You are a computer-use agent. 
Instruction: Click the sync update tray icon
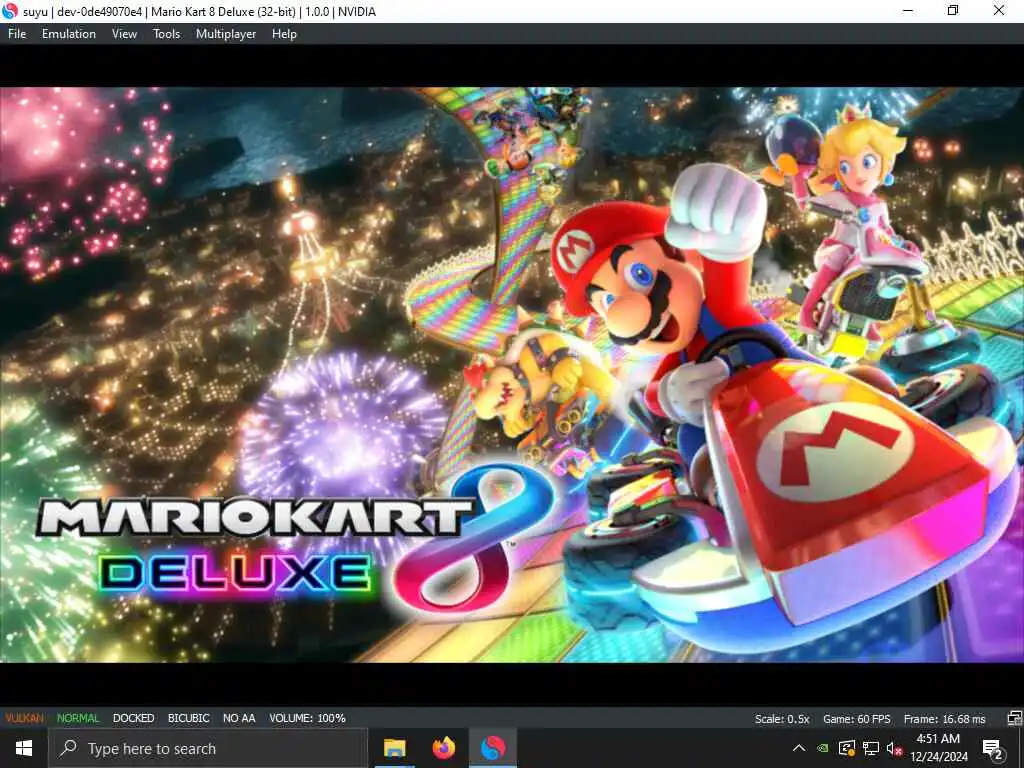click(847, 748)
